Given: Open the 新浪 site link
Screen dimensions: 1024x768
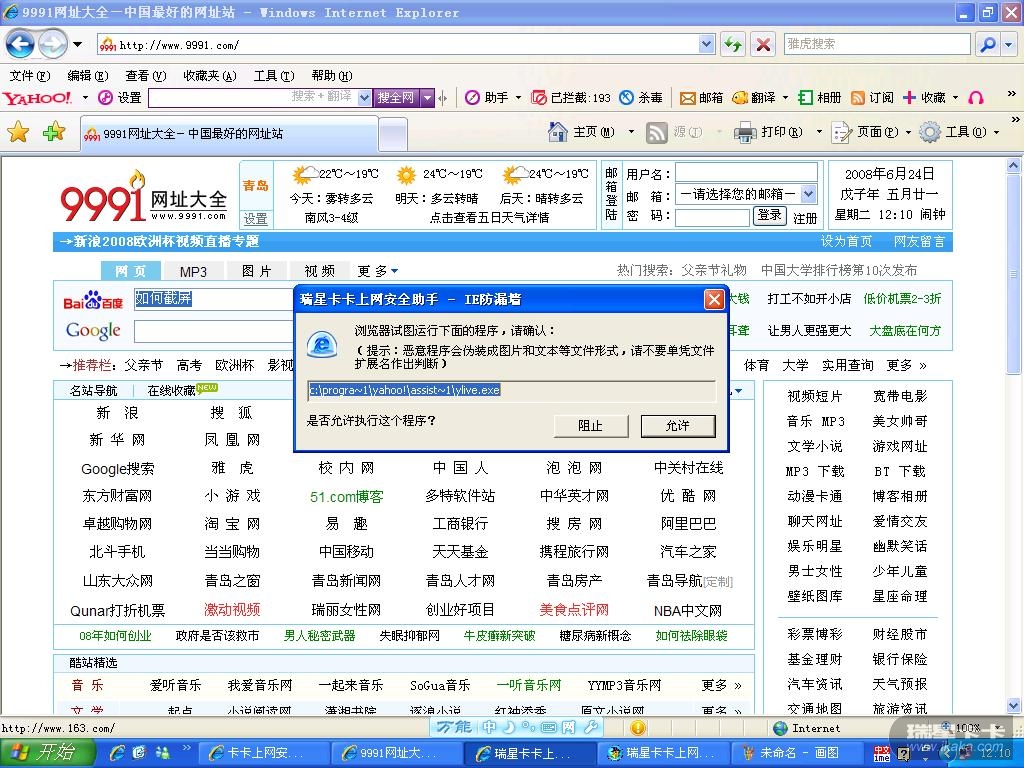Looking at the screenshot, I should (x=117, y=413).
